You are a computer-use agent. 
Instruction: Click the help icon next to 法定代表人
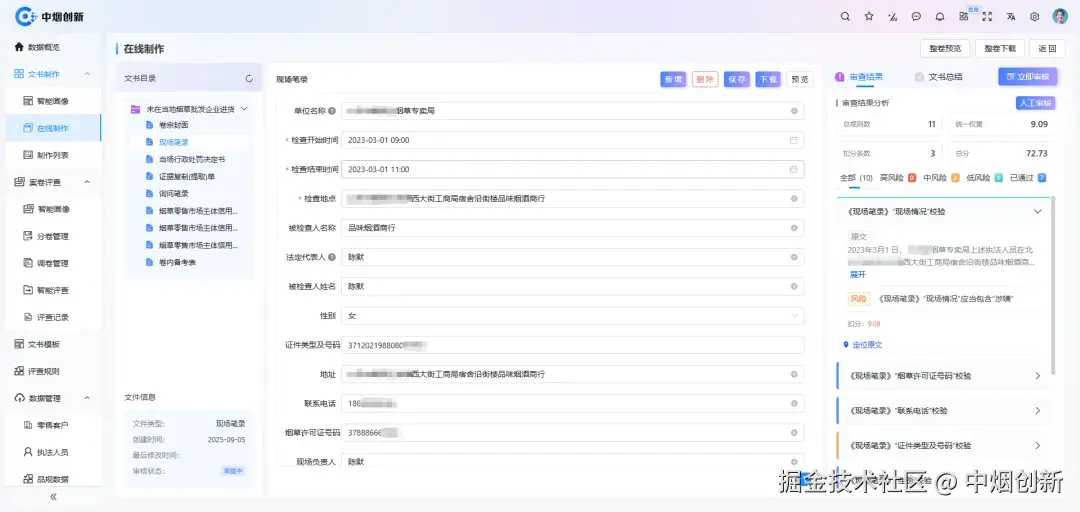332,257
